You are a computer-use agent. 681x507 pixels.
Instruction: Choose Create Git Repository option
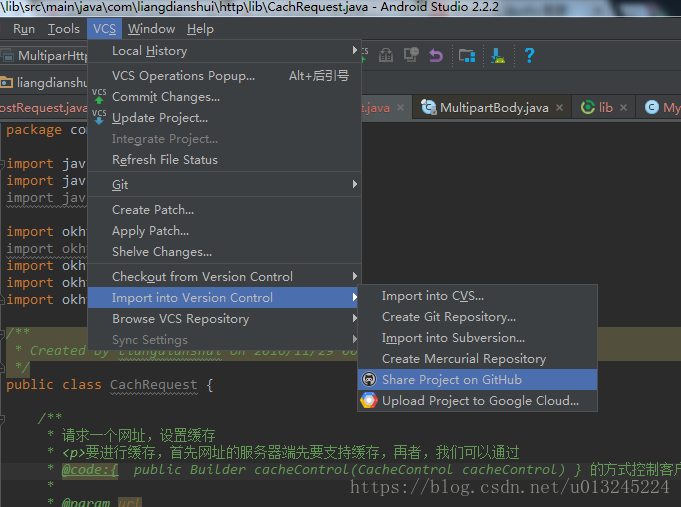[477, 317]
